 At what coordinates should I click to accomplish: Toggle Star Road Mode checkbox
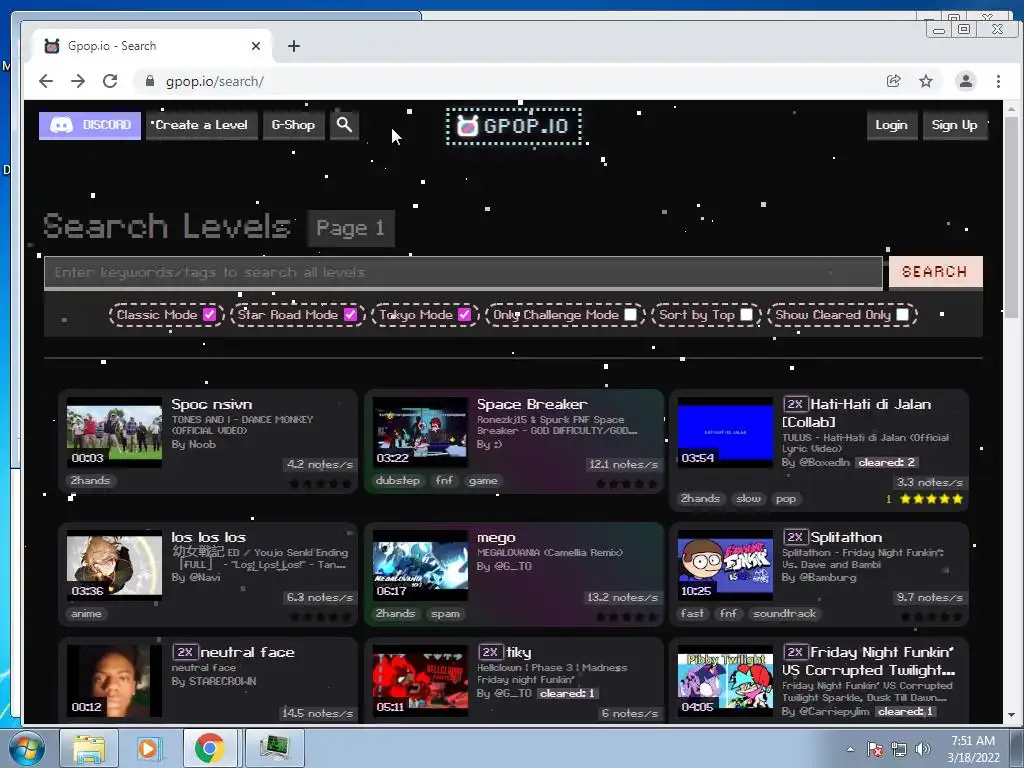(x=351, y=314)
